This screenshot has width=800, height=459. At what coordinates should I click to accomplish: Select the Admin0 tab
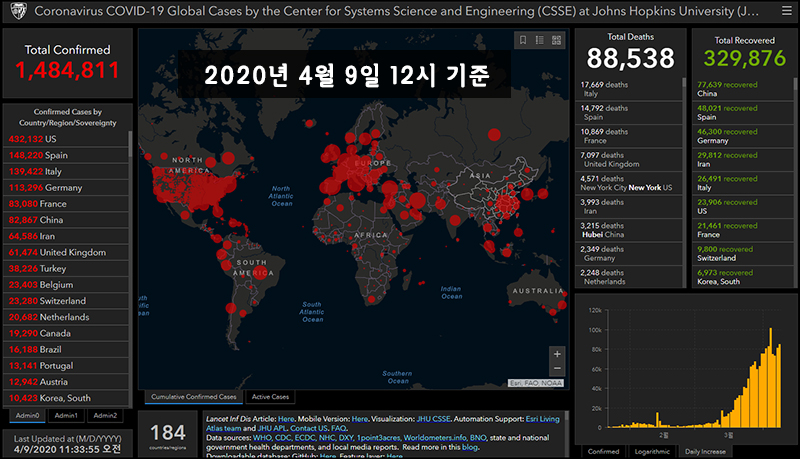pyautogui.click(x=28, y=416)
